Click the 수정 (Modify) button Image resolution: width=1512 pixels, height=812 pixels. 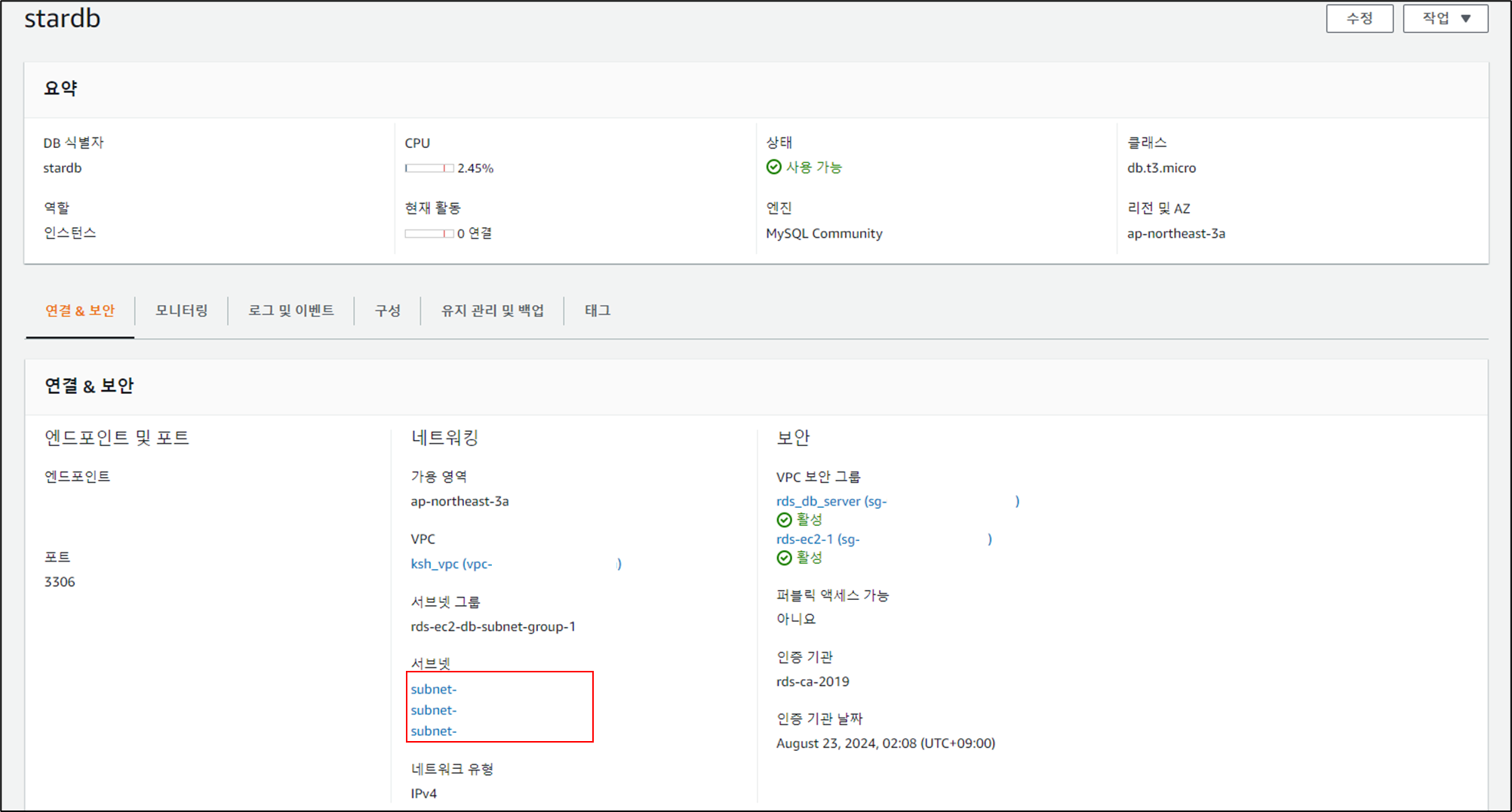pos(1360,18)
